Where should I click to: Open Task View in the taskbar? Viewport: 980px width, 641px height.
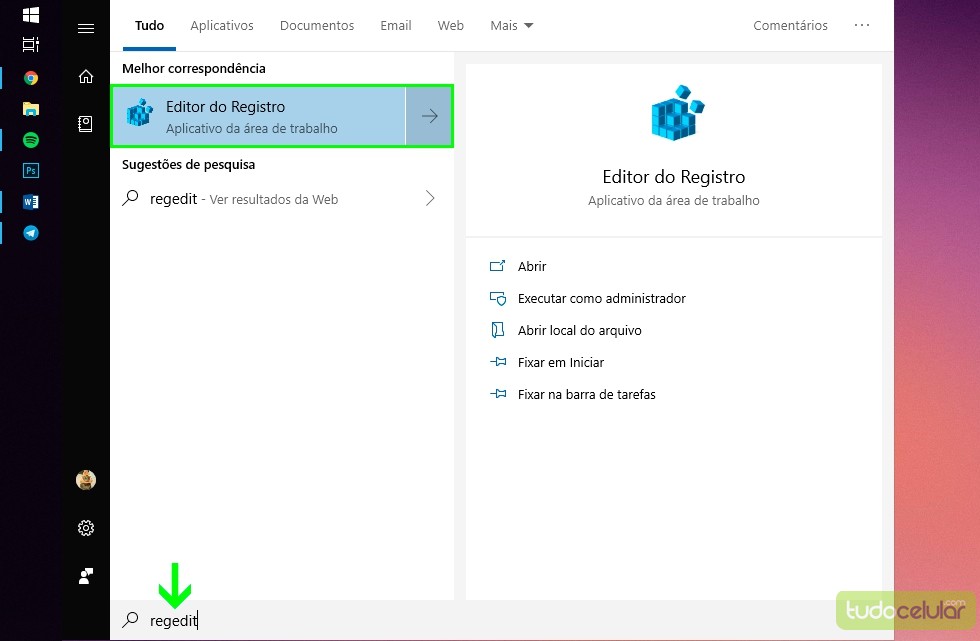31,45
